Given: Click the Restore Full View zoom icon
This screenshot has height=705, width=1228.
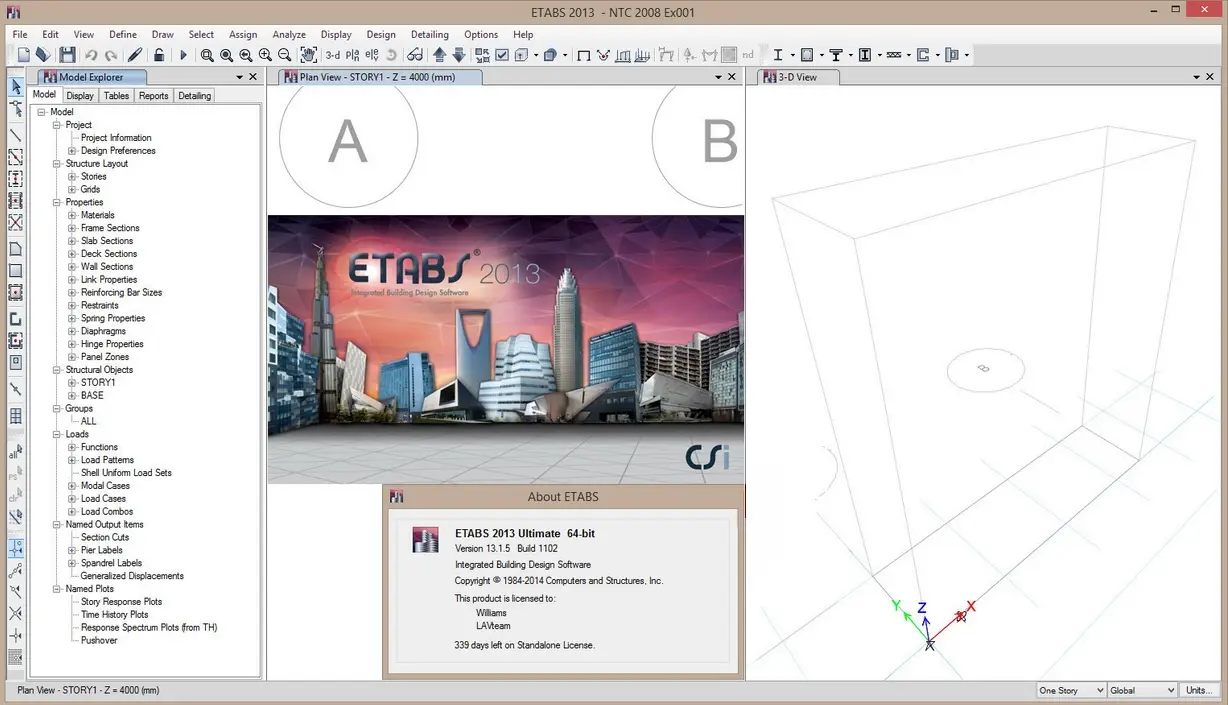Looking at the screenshot, I should [x=226, y=55].
